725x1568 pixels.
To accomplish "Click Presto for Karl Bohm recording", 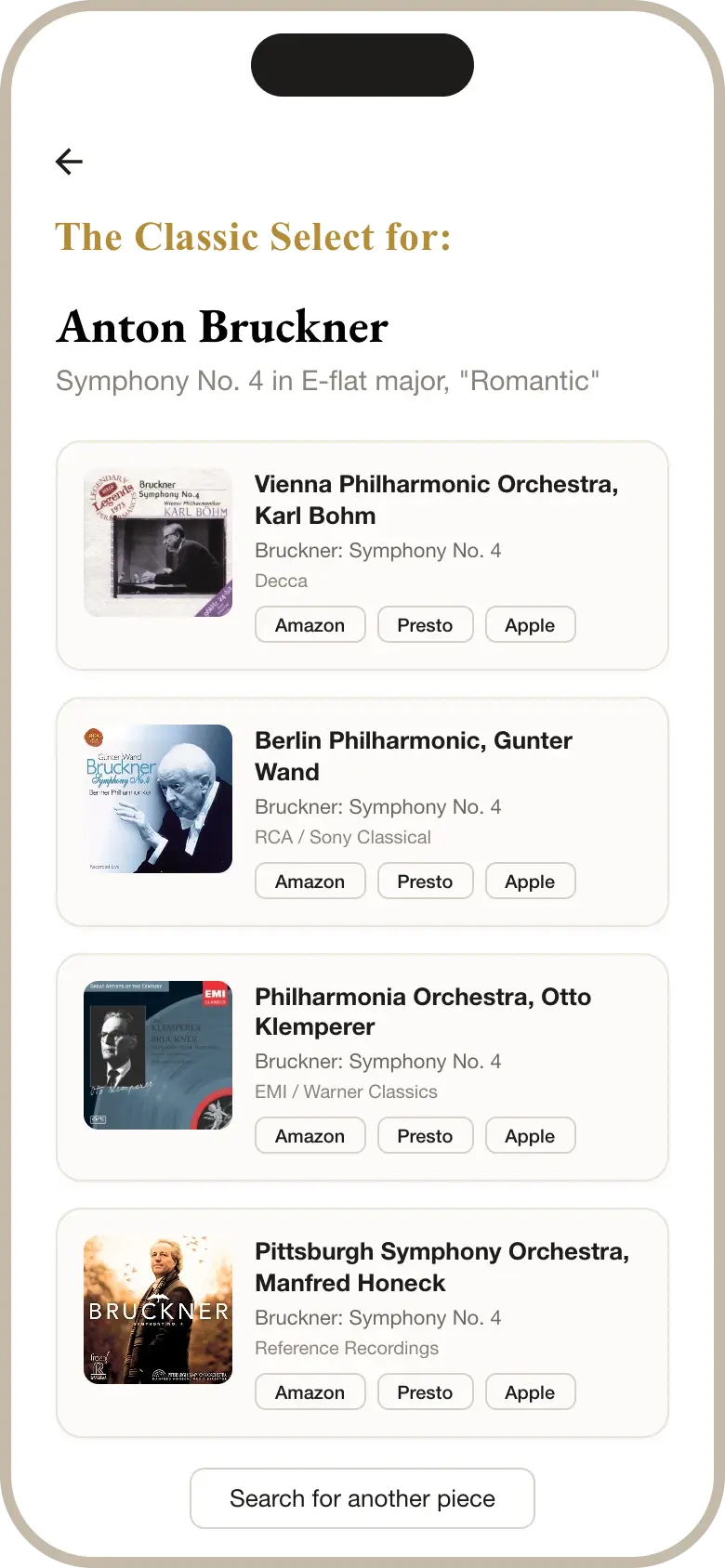I will coord(425,625).
